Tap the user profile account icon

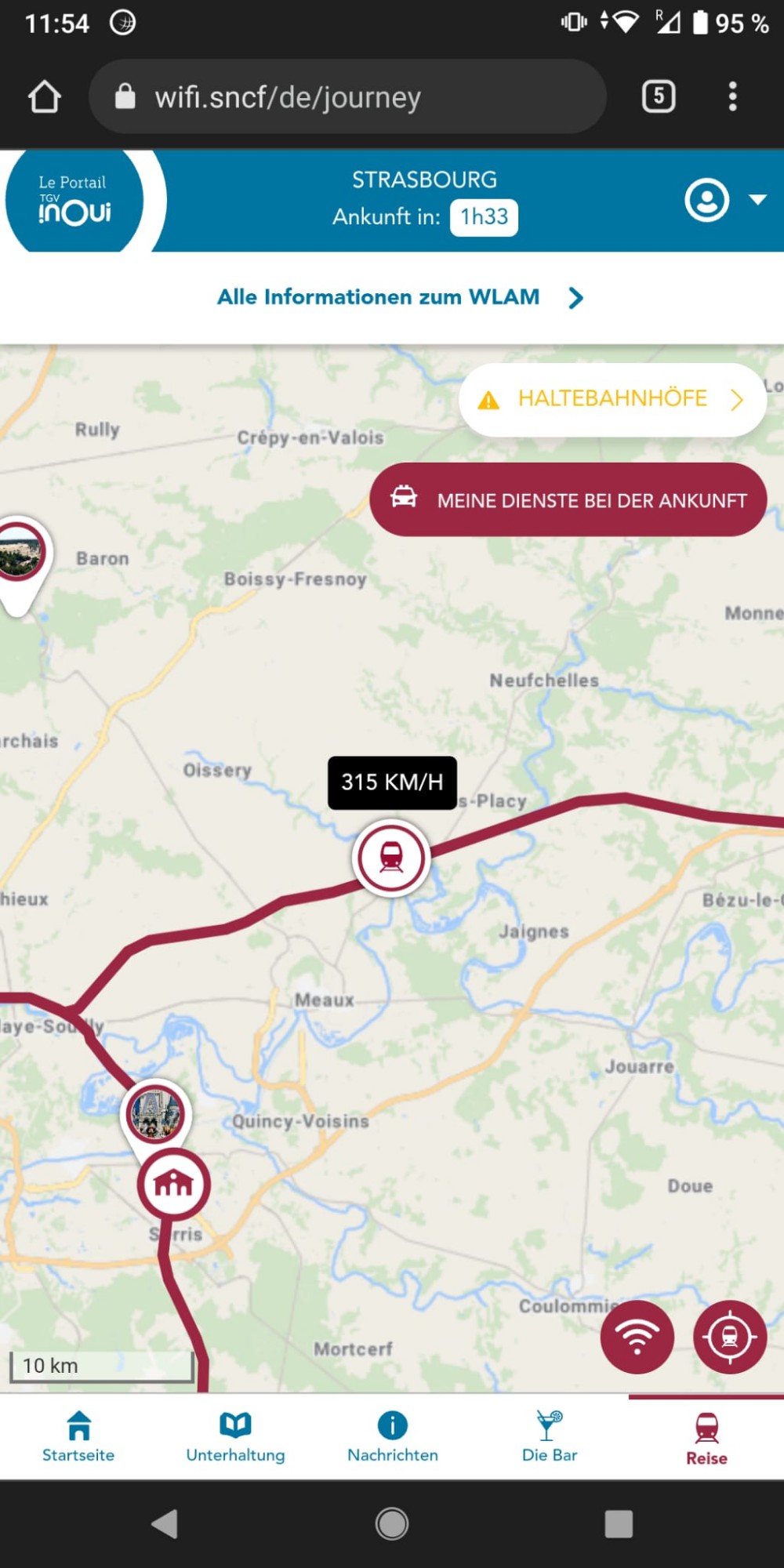coord(707,200)
